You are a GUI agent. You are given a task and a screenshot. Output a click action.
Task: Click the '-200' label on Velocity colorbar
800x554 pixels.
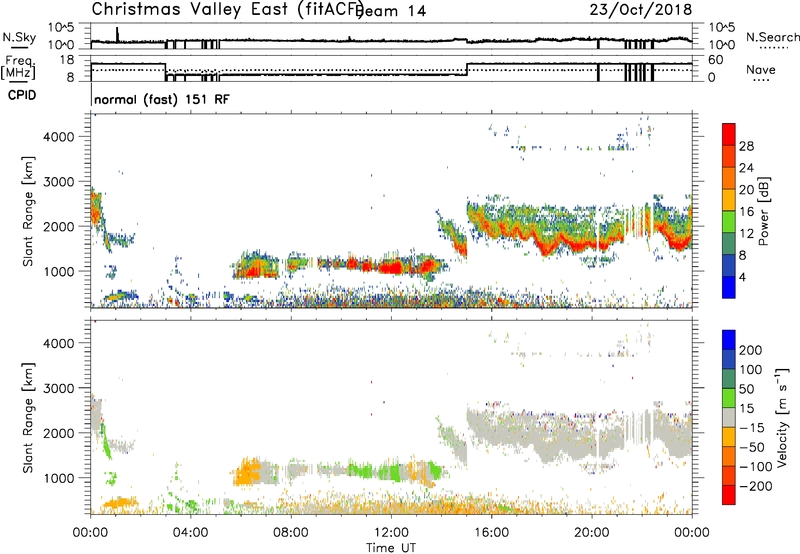(x=755, y=486)
